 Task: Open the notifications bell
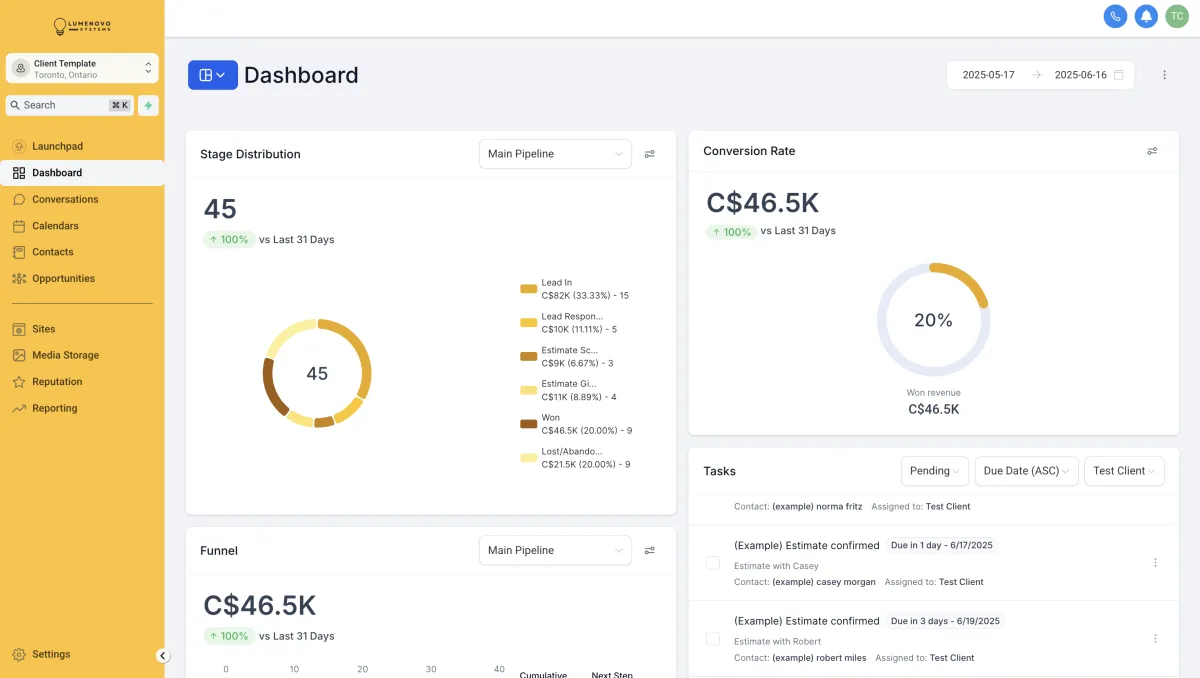(x=1146, y=16)
